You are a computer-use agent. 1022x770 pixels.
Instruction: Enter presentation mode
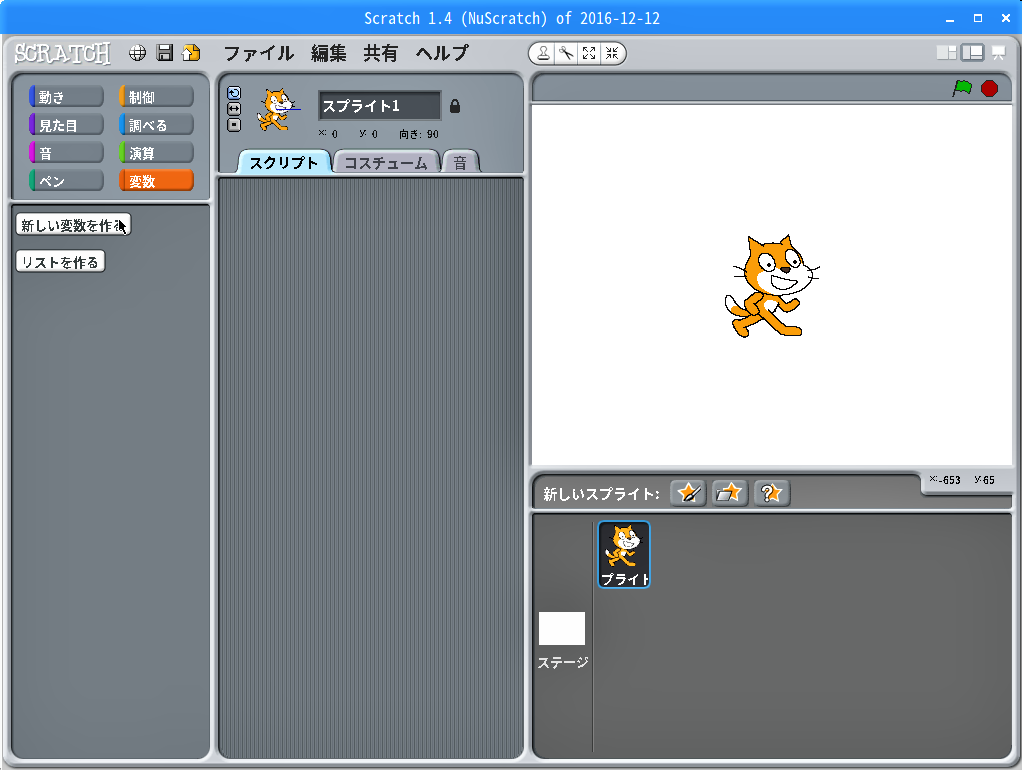click(999, 53)
